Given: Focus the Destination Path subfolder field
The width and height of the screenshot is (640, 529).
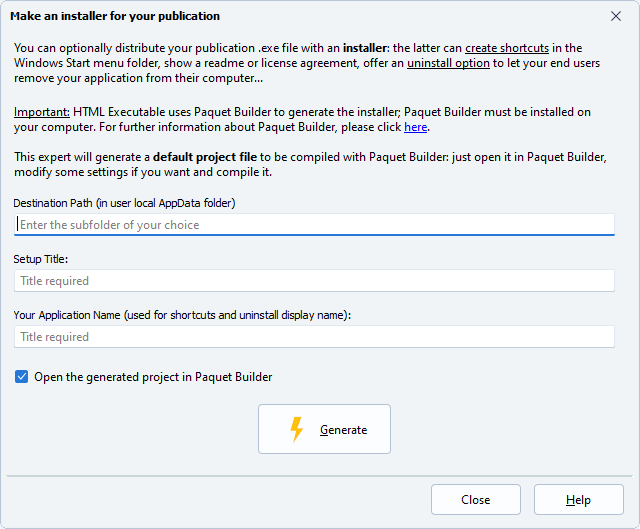Looking at the screenshot, I should tap(314, 225).
